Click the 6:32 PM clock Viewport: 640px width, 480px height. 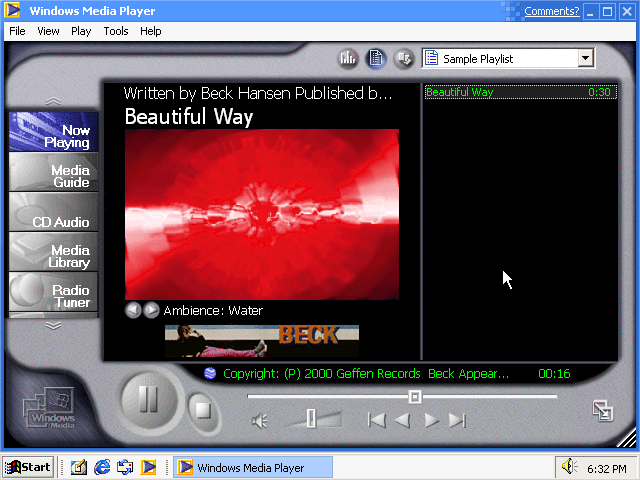coord(607,469)
